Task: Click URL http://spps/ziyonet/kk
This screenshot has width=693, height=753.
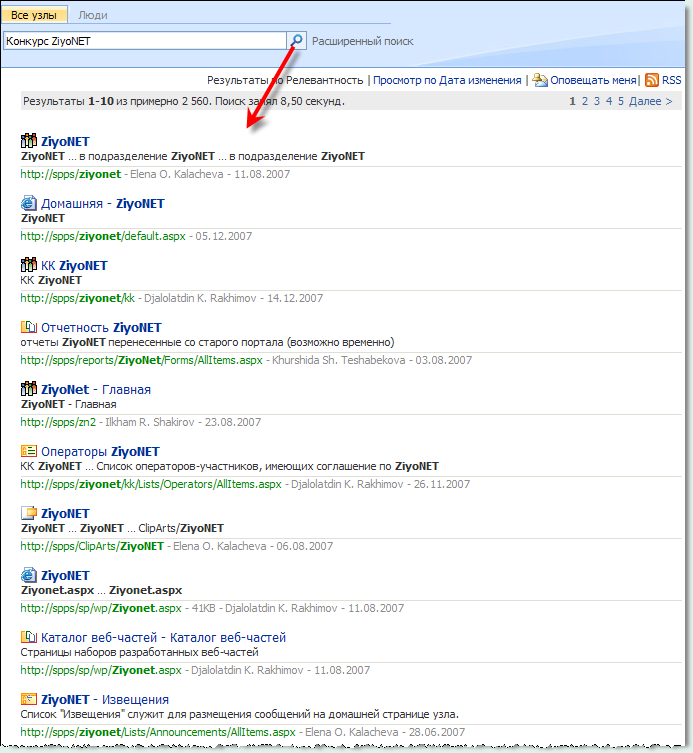Action: (78, 298)
